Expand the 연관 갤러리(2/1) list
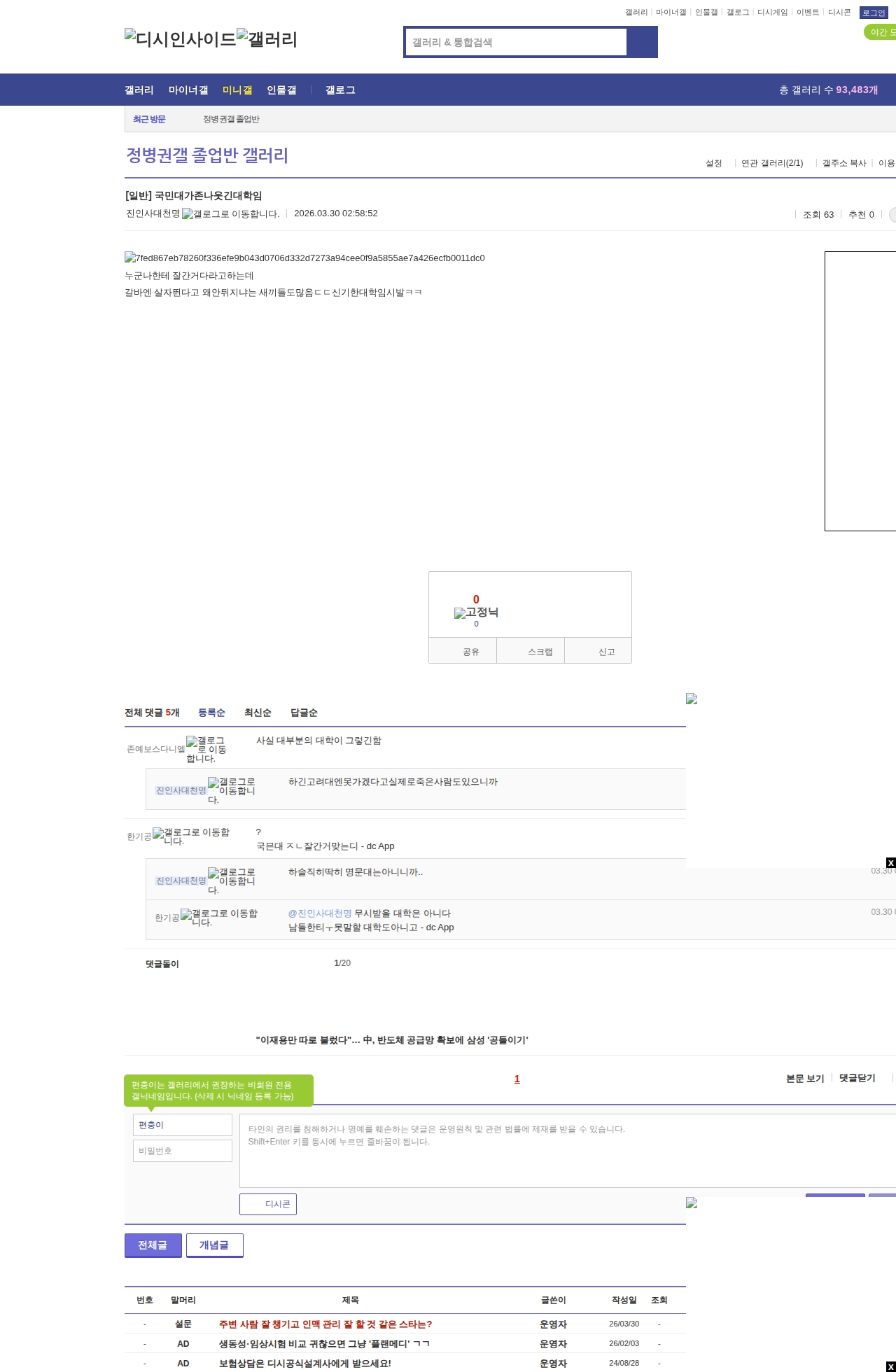Viewport: 896px width, 1372px height. [772, 163]
